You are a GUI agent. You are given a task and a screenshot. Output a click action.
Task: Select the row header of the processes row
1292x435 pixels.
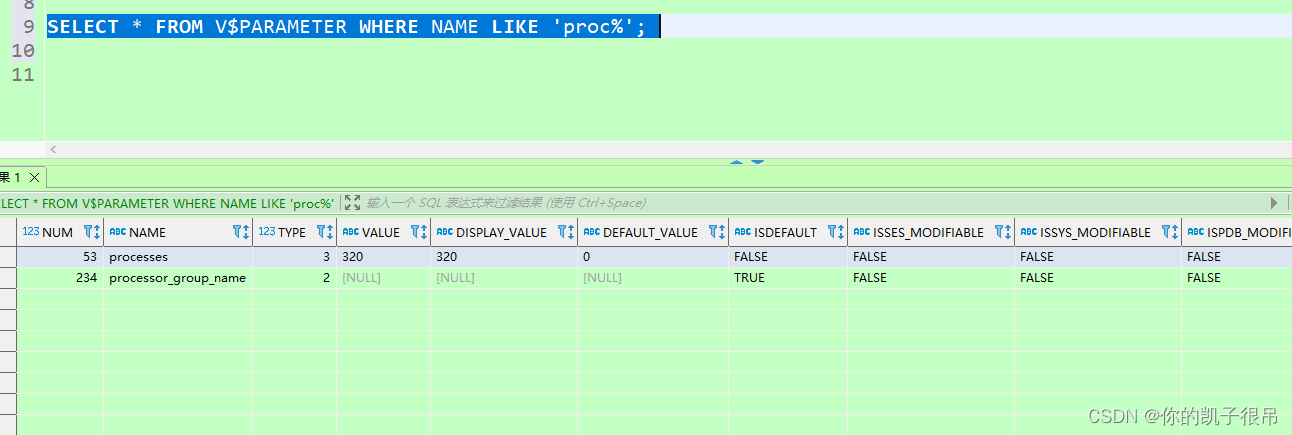8,257
